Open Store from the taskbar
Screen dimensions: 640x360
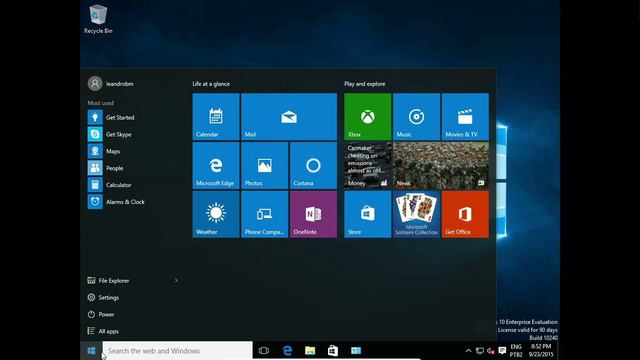pyautogui.click(x=333, y=351)
